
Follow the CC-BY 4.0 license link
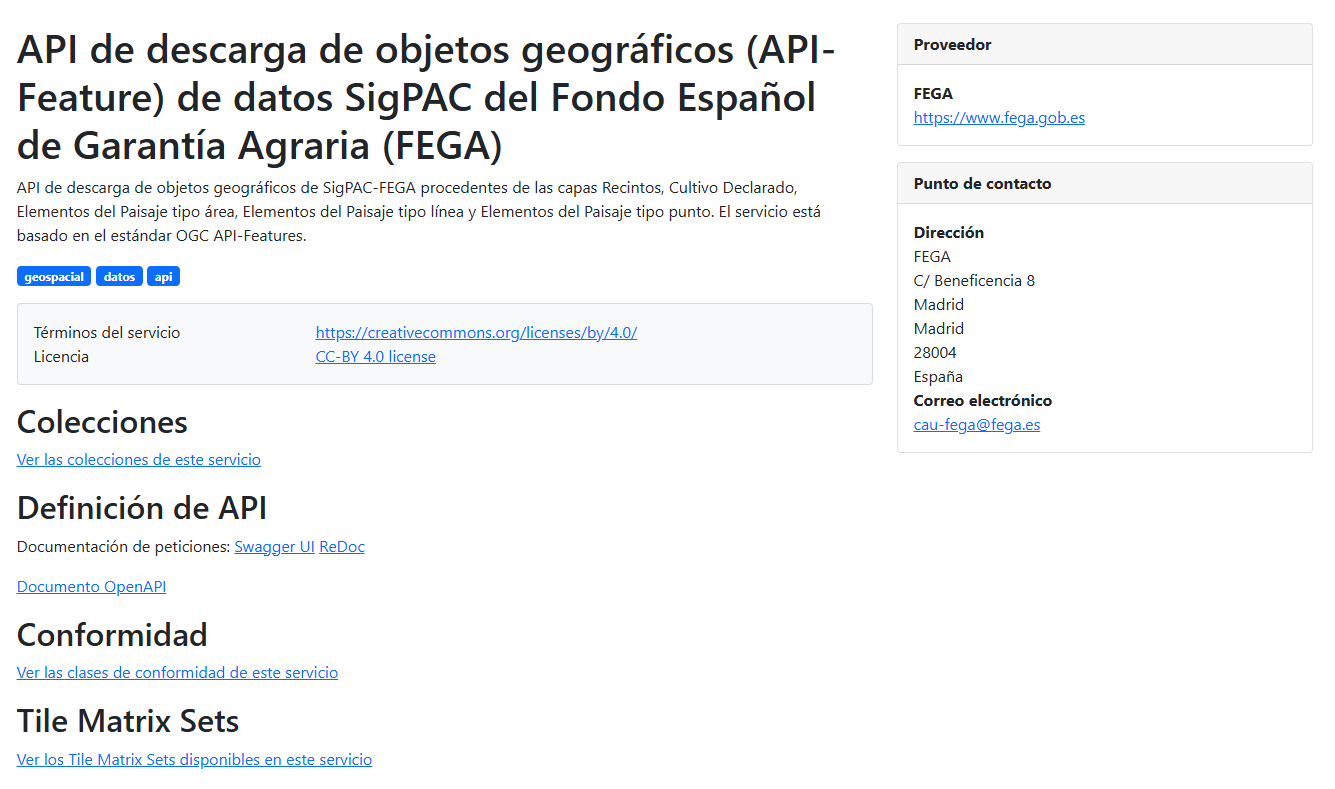click(375, 357)
